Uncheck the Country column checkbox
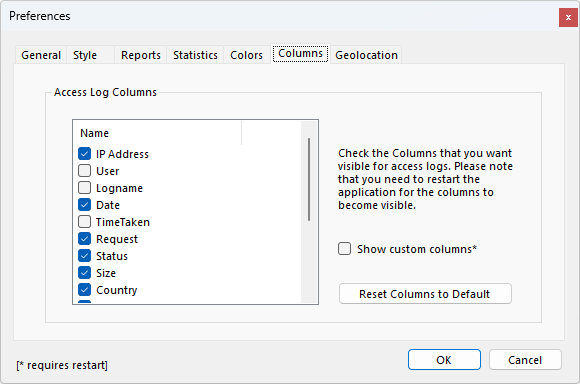 pos(84,290)
